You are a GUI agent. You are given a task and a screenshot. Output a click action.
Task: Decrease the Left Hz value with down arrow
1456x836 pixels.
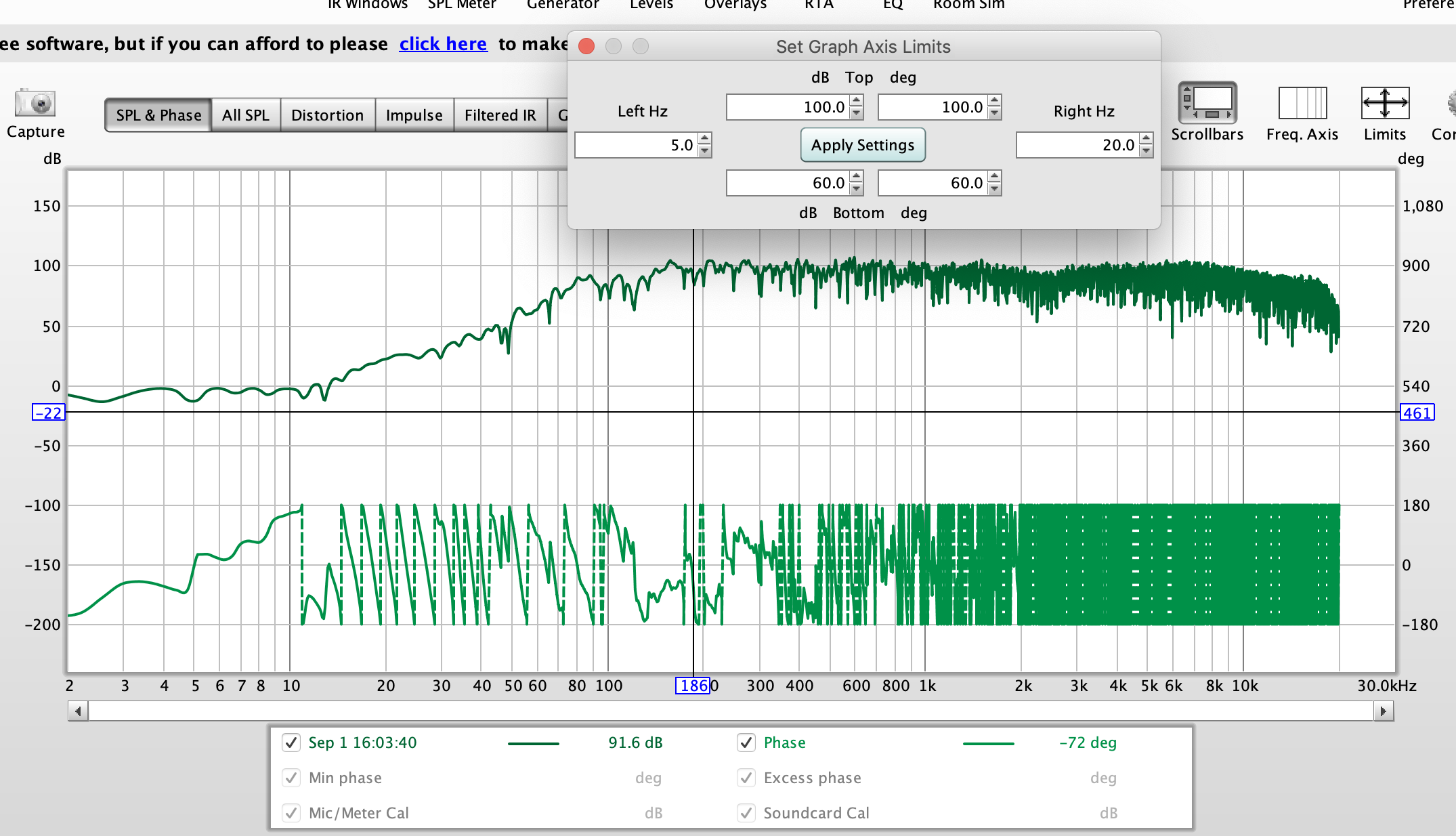coord(705,151)
